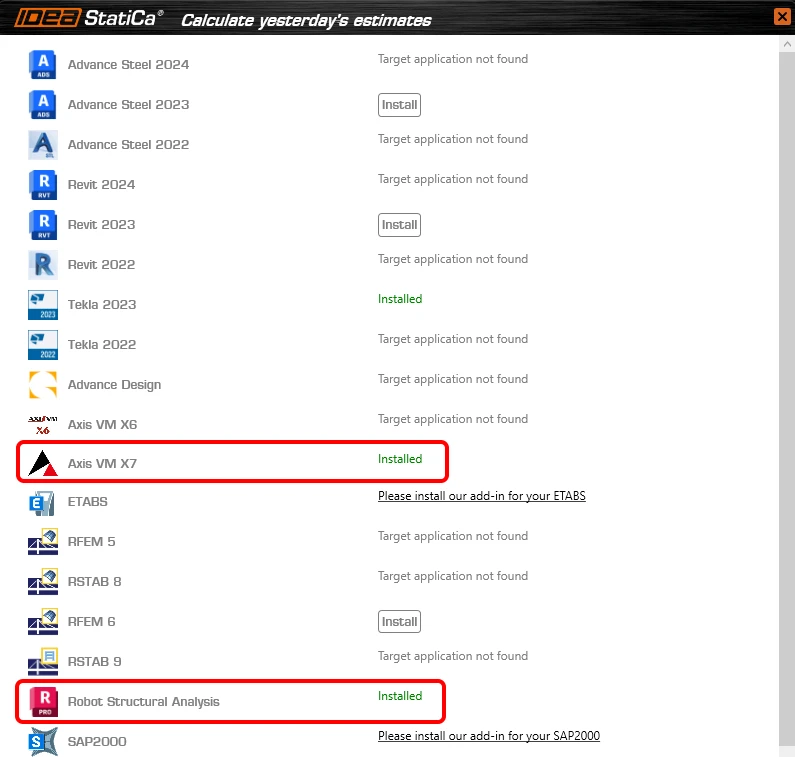Click the 'Calculate yesterday's estimates' title text
Image resolution: width=795 pixels, height=757 pixels.
pos(306,20)
